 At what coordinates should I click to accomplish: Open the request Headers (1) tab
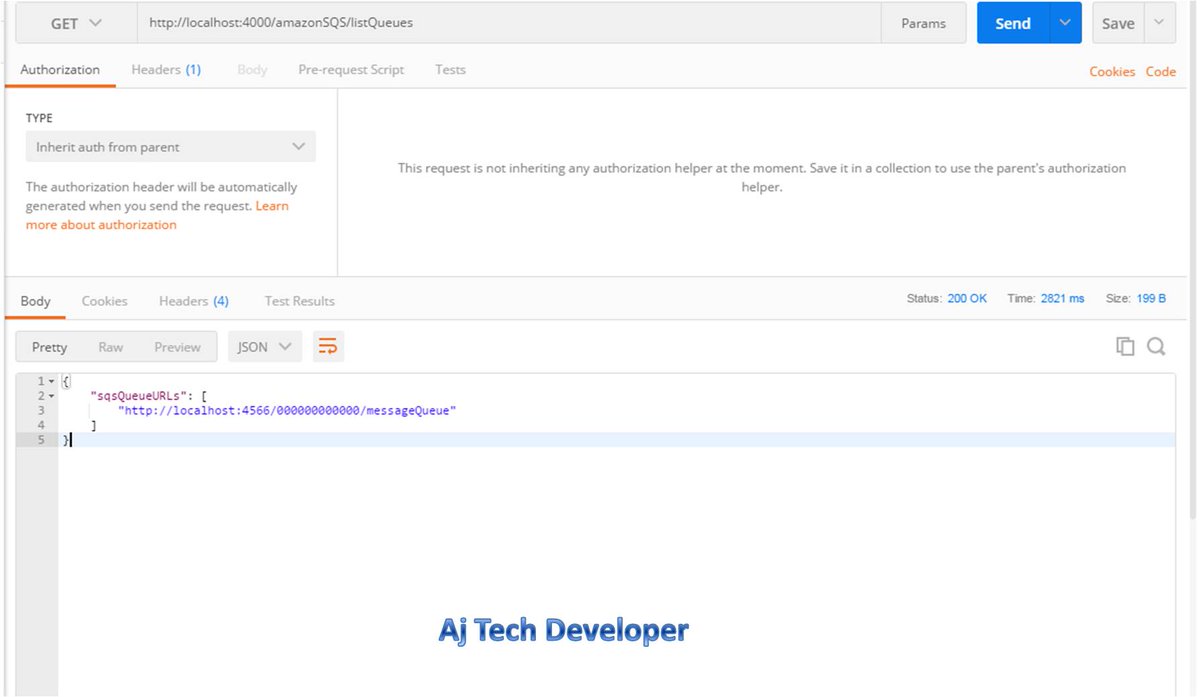[166, 70]
